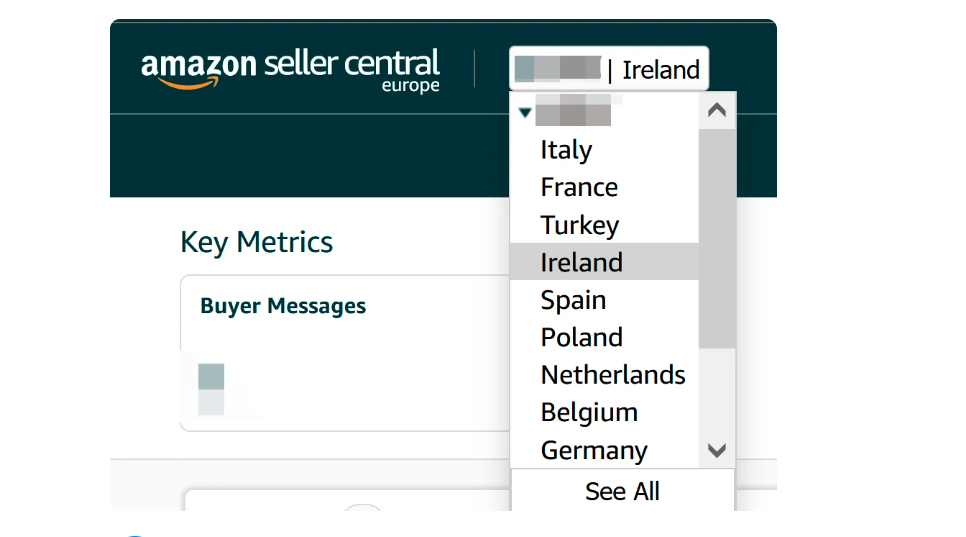Screen dimensions: 966x537
Task: Collapse the account group triangle
Action: pyautogui.click(x=525, y=113)
